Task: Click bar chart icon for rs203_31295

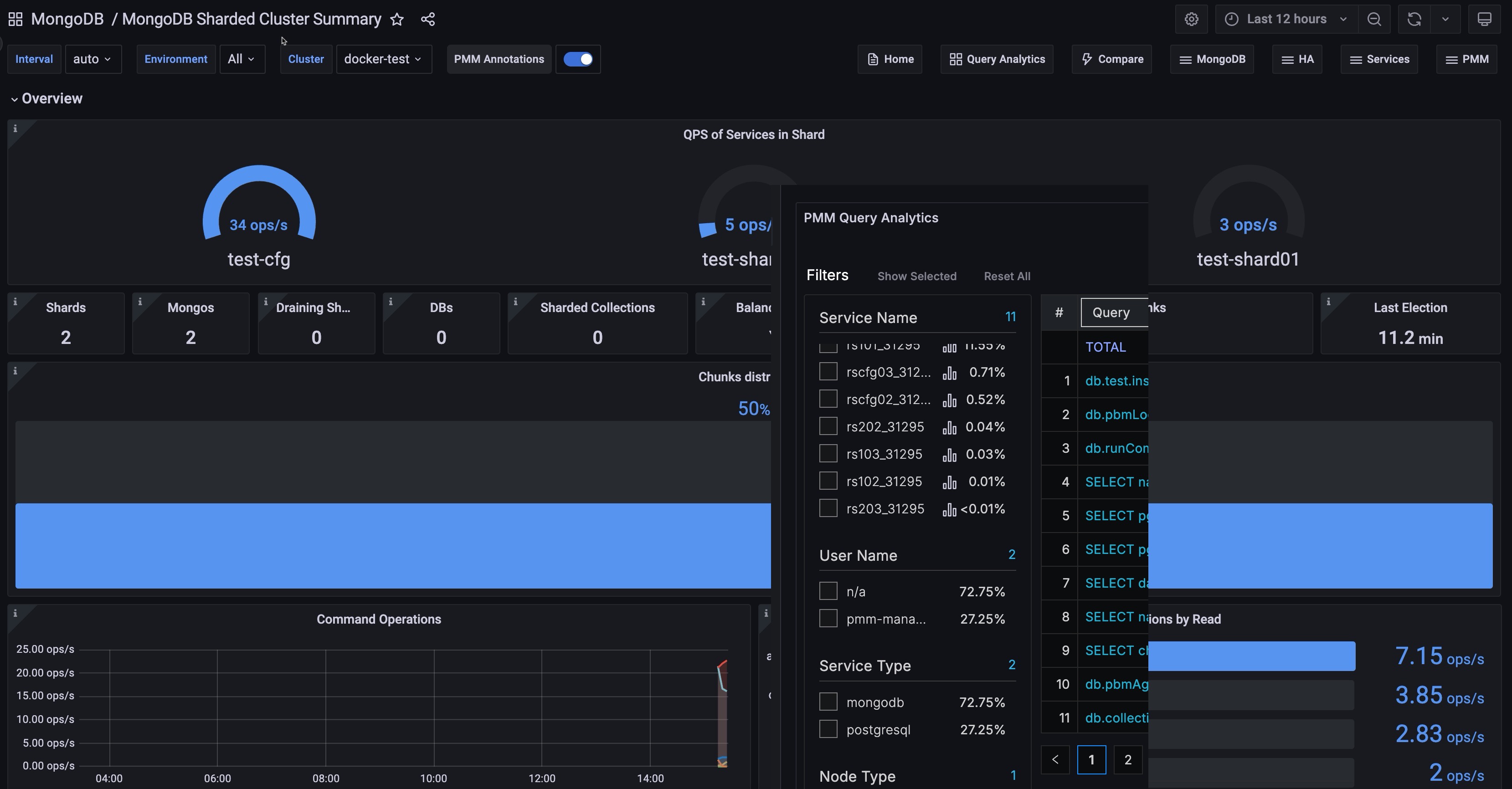Action: tap(949, 509)
